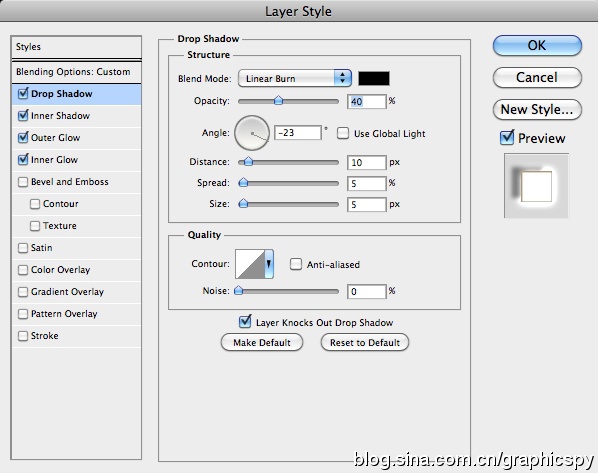Click the Make Default button
598x473 pixels.
coord(262,343)
